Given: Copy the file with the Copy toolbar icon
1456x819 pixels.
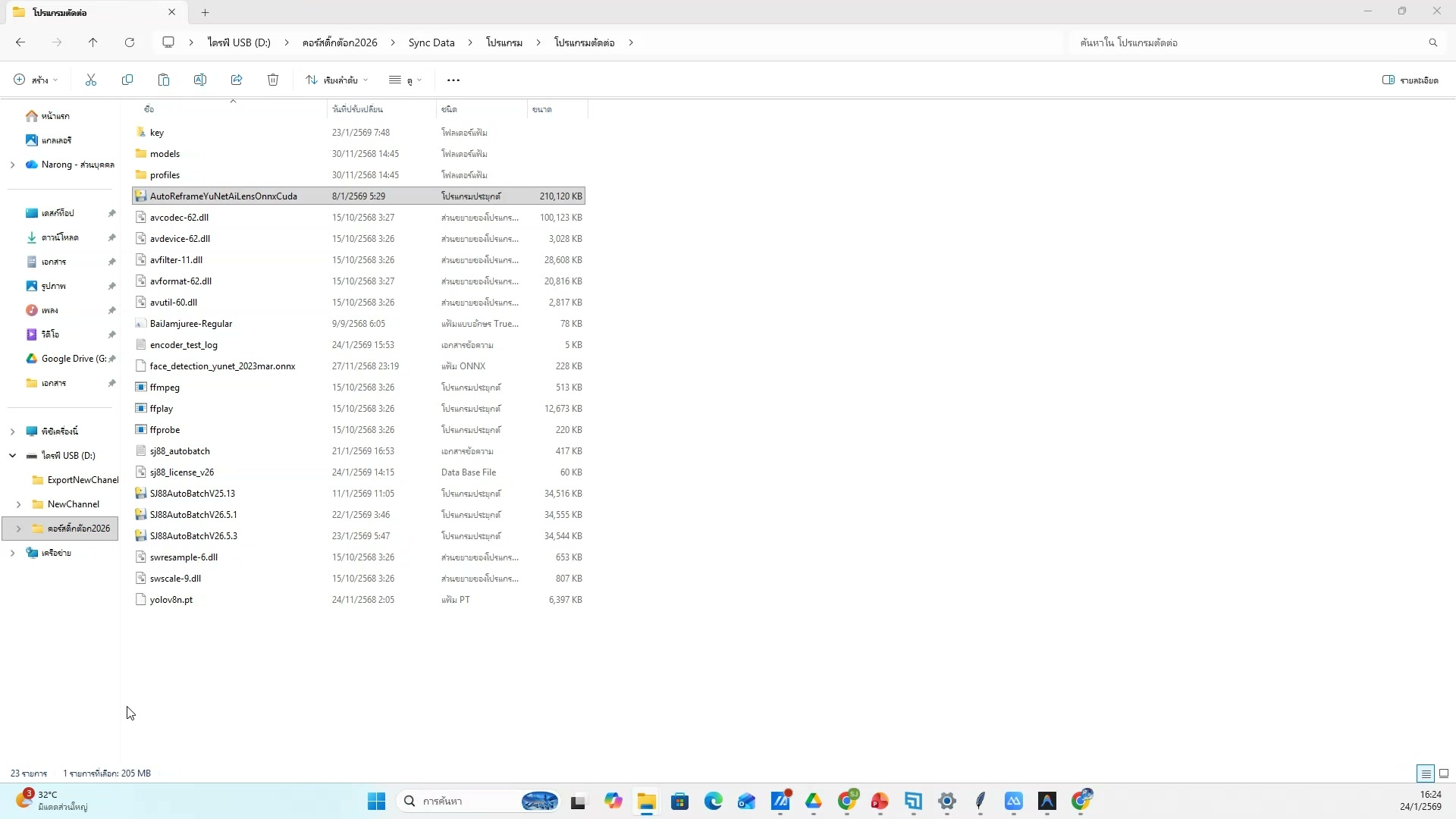Looking at the screenshot, I should click(x=127, y=80).
